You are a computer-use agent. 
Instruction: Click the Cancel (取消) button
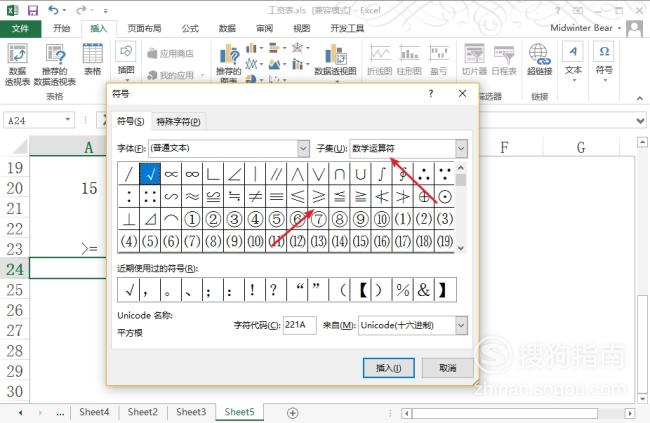(448, 368)
